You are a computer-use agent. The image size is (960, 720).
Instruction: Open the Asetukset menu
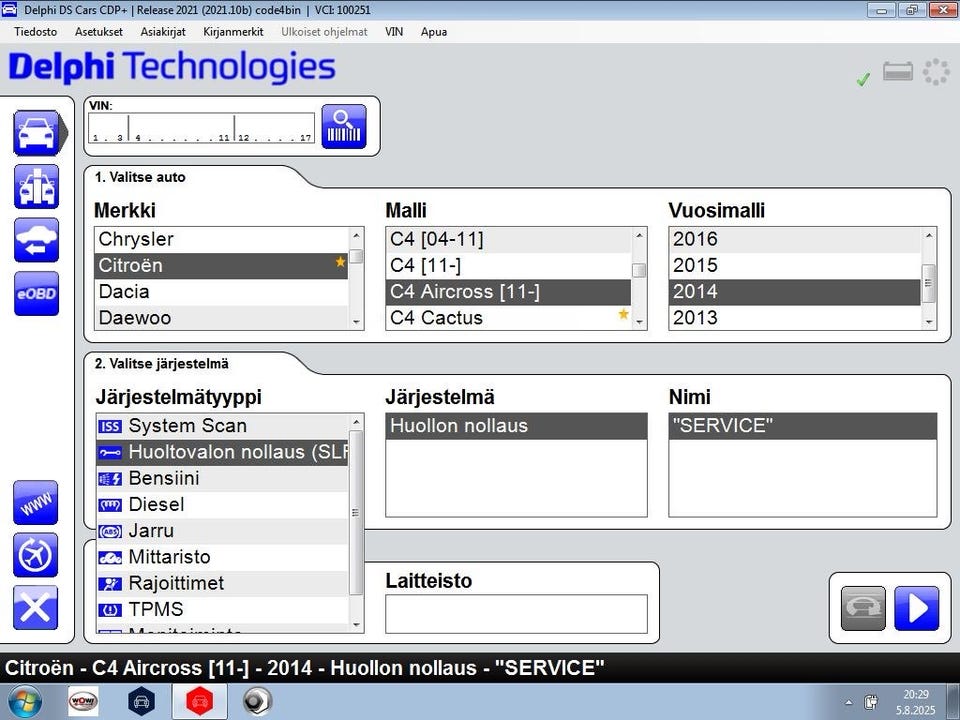tap(99, 32)
